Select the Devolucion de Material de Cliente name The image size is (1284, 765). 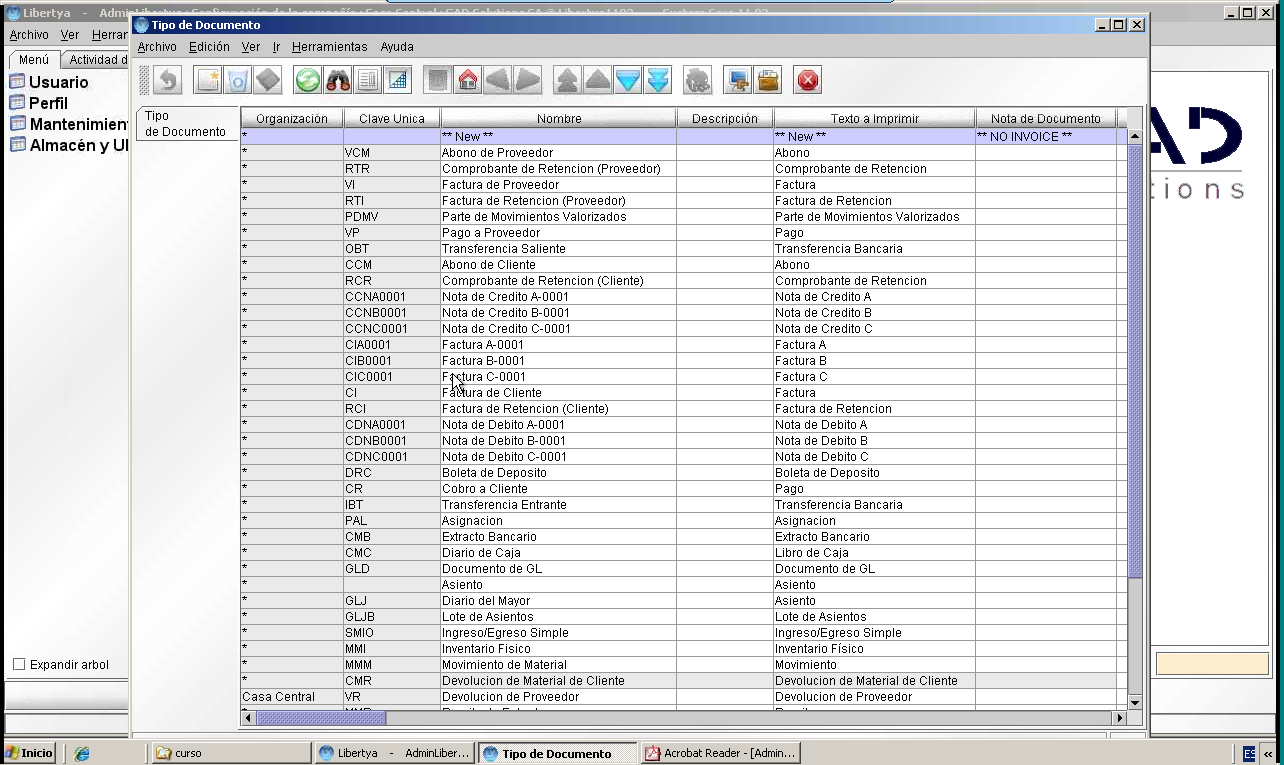point(559,681)
